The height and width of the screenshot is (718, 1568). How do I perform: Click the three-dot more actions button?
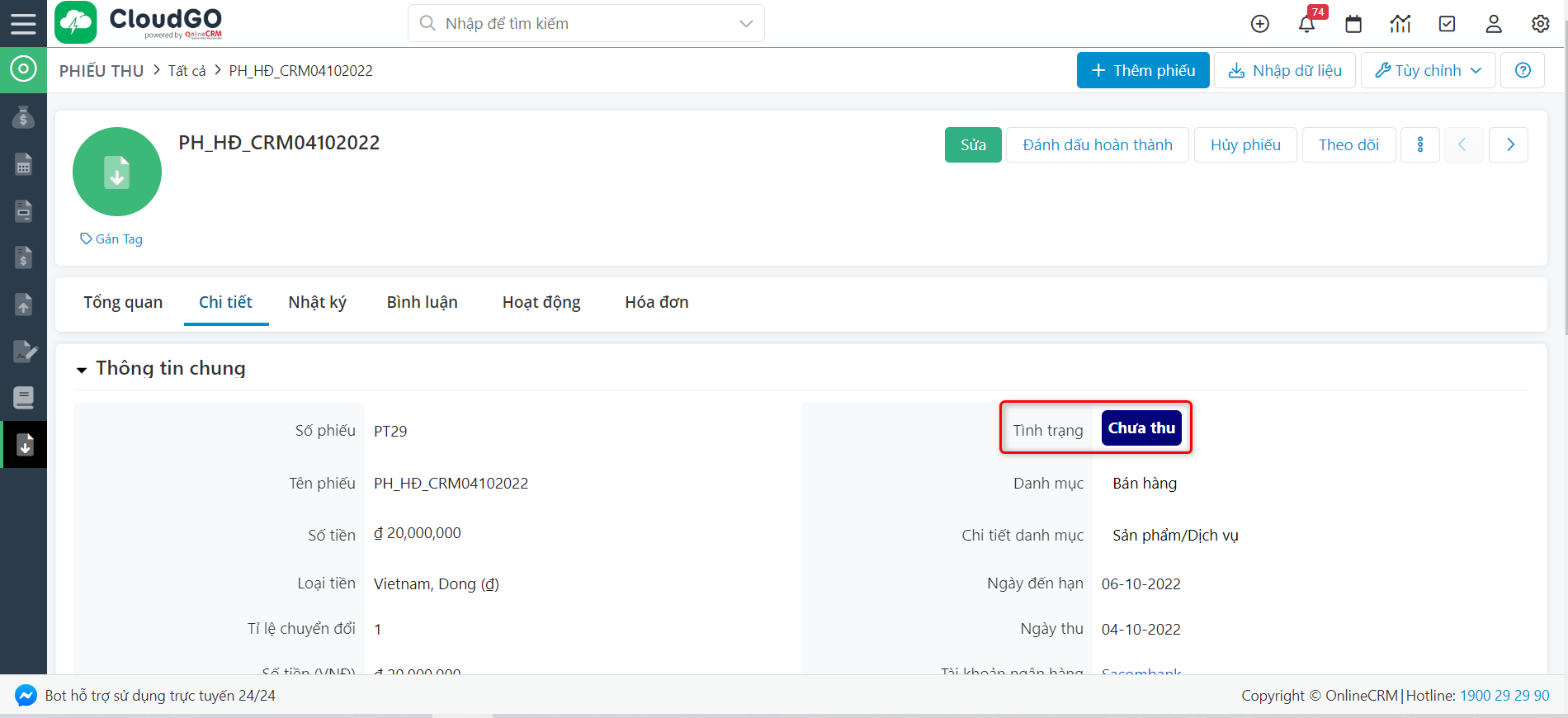click(x=1420, y=145)
